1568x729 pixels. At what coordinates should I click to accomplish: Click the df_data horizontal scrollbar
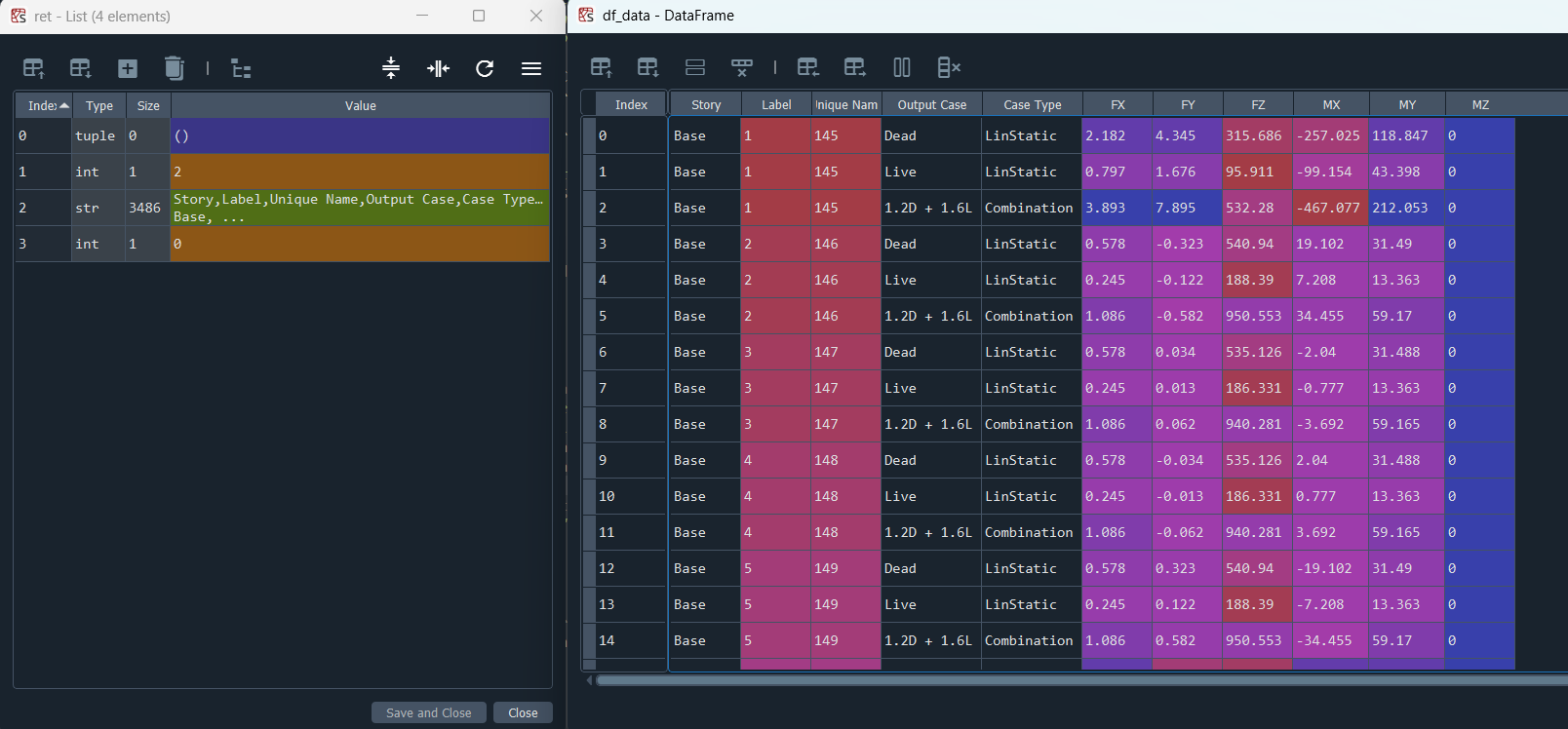[x=1073, y=680]
